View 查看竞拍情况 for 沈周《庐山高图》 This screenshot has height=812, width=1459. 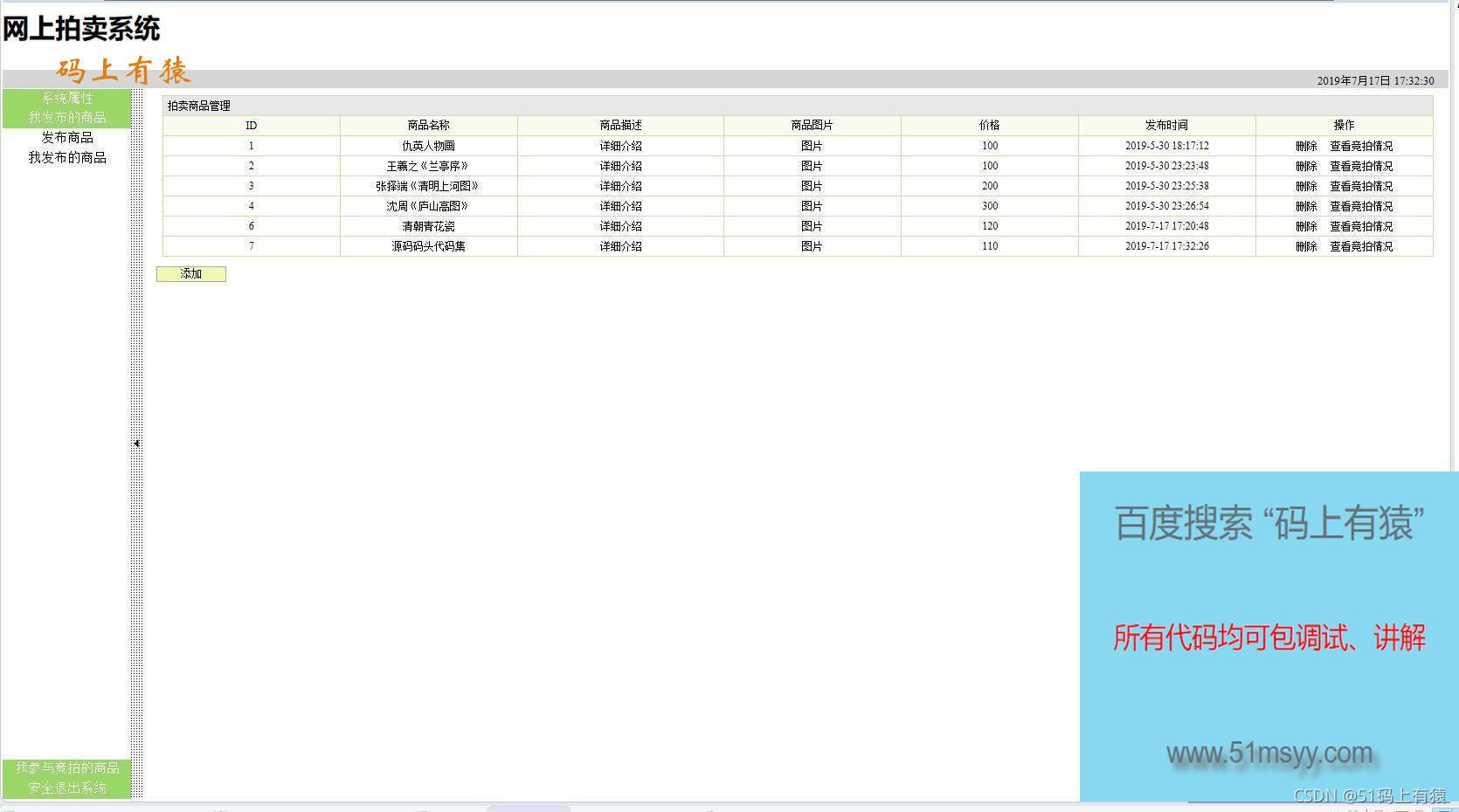(1361, 207)
